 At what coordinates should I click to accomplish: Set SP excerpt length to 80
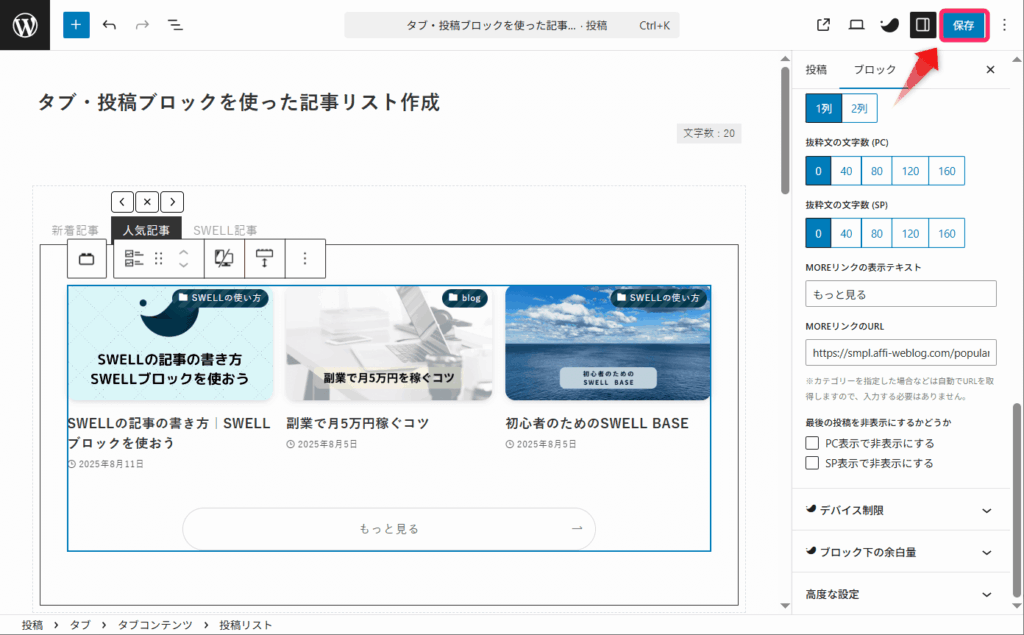click(x=876, y=233)
